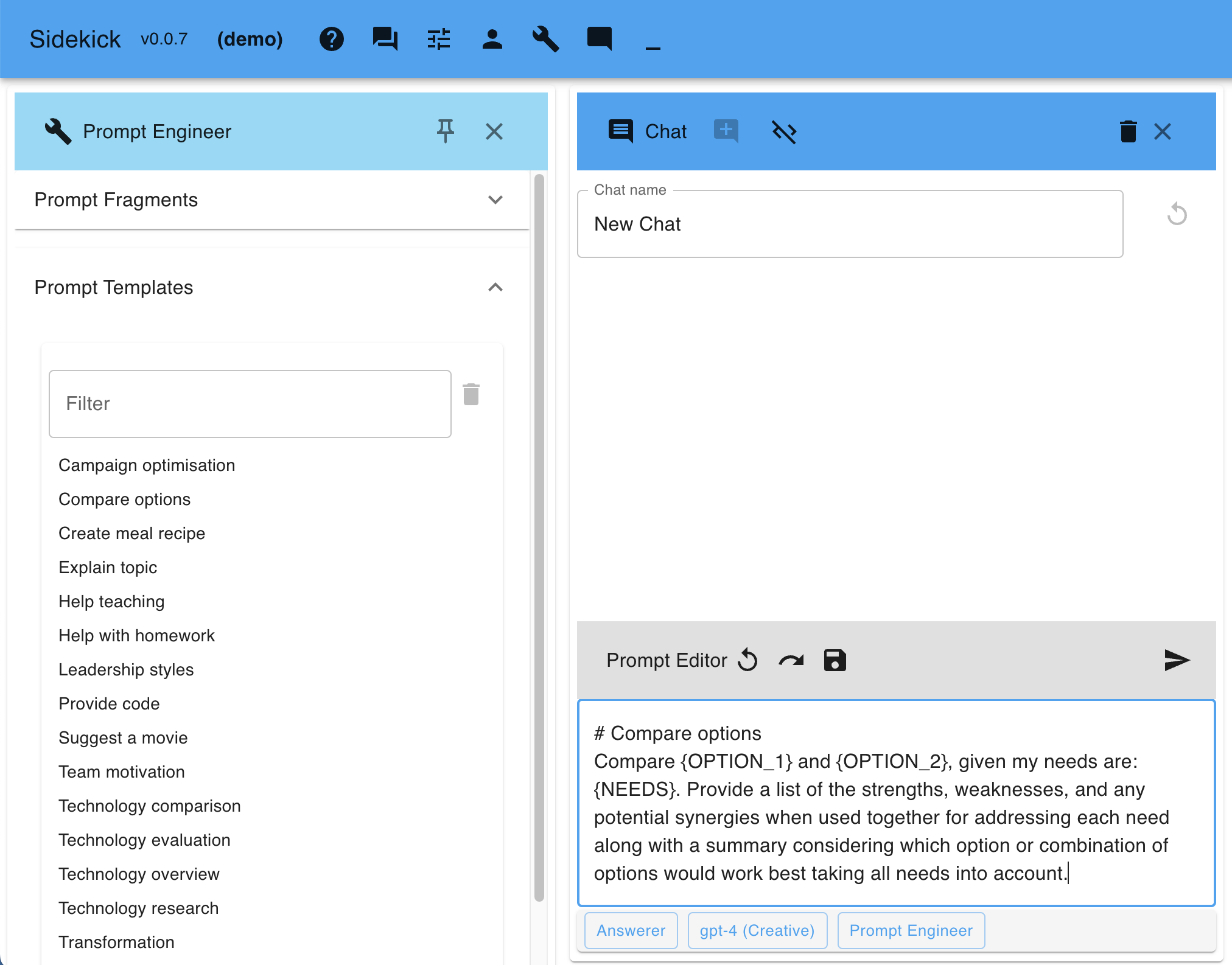This screenshot has height=965, width=1232.
Task: Click the Answerer persona button
Action: point(631,930)
